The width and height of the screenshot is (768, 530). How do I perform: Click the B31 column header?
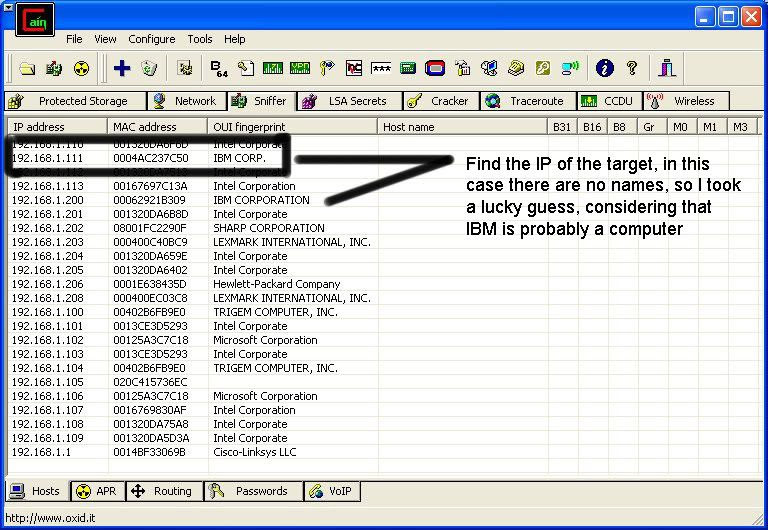coord(562,127)
